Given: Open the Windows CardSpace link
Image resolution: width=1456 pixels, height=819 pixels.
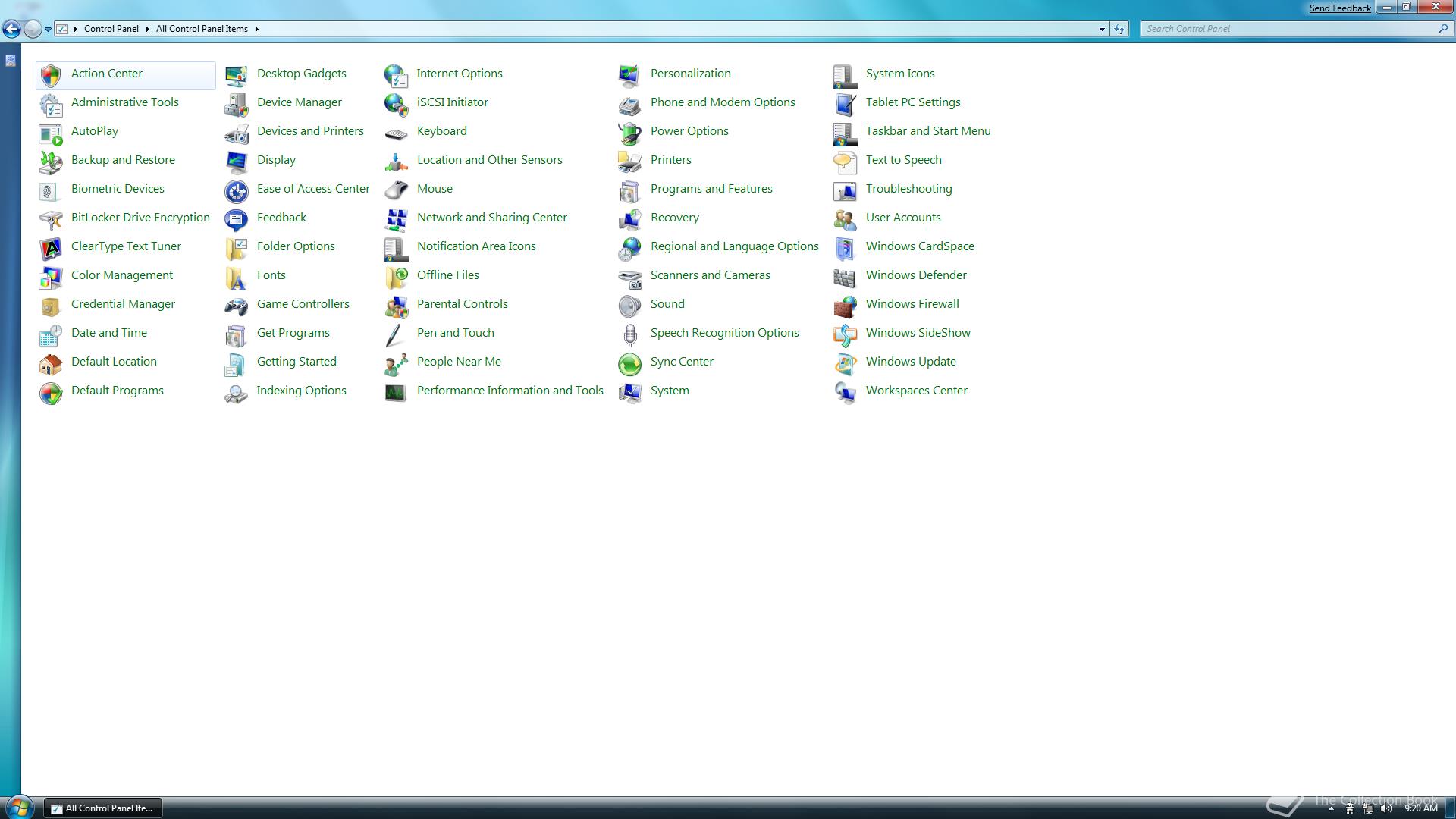Looking at the screenshot, I should pos(920,246).
